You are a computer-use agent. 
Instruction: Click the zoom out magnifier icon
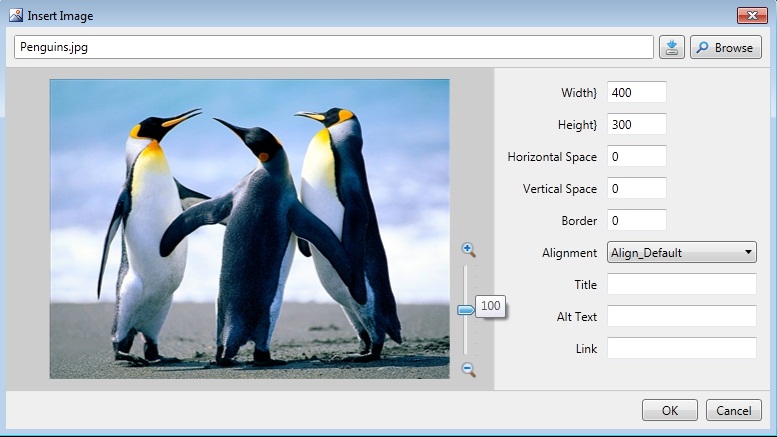[x=467, y=370]
